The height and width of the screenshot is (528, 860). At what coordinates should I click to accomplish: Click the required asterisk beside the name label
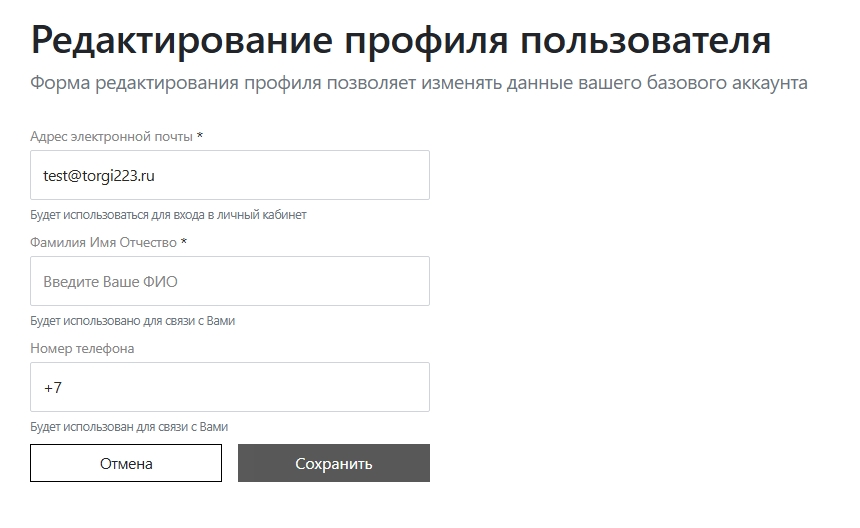184,241
